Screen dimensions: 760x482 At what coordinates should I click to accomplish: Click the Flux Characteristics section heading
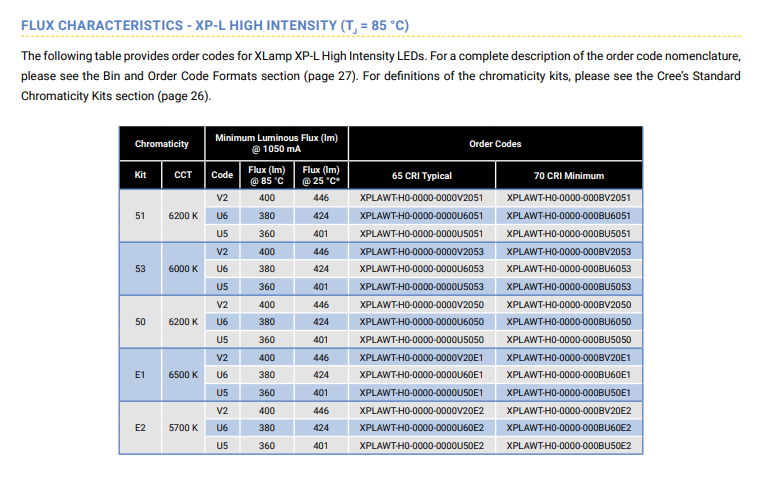[x=215, y=26]
